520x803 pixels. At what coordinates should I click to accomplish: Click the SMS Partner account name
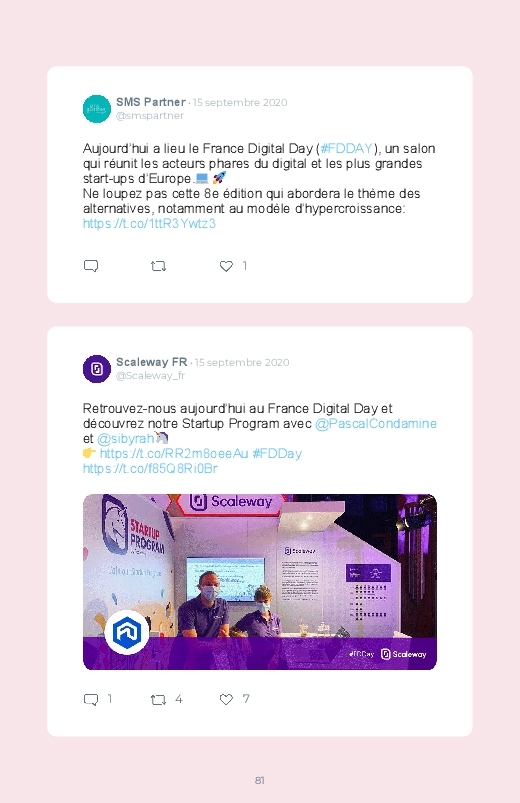tap(151, 102)
